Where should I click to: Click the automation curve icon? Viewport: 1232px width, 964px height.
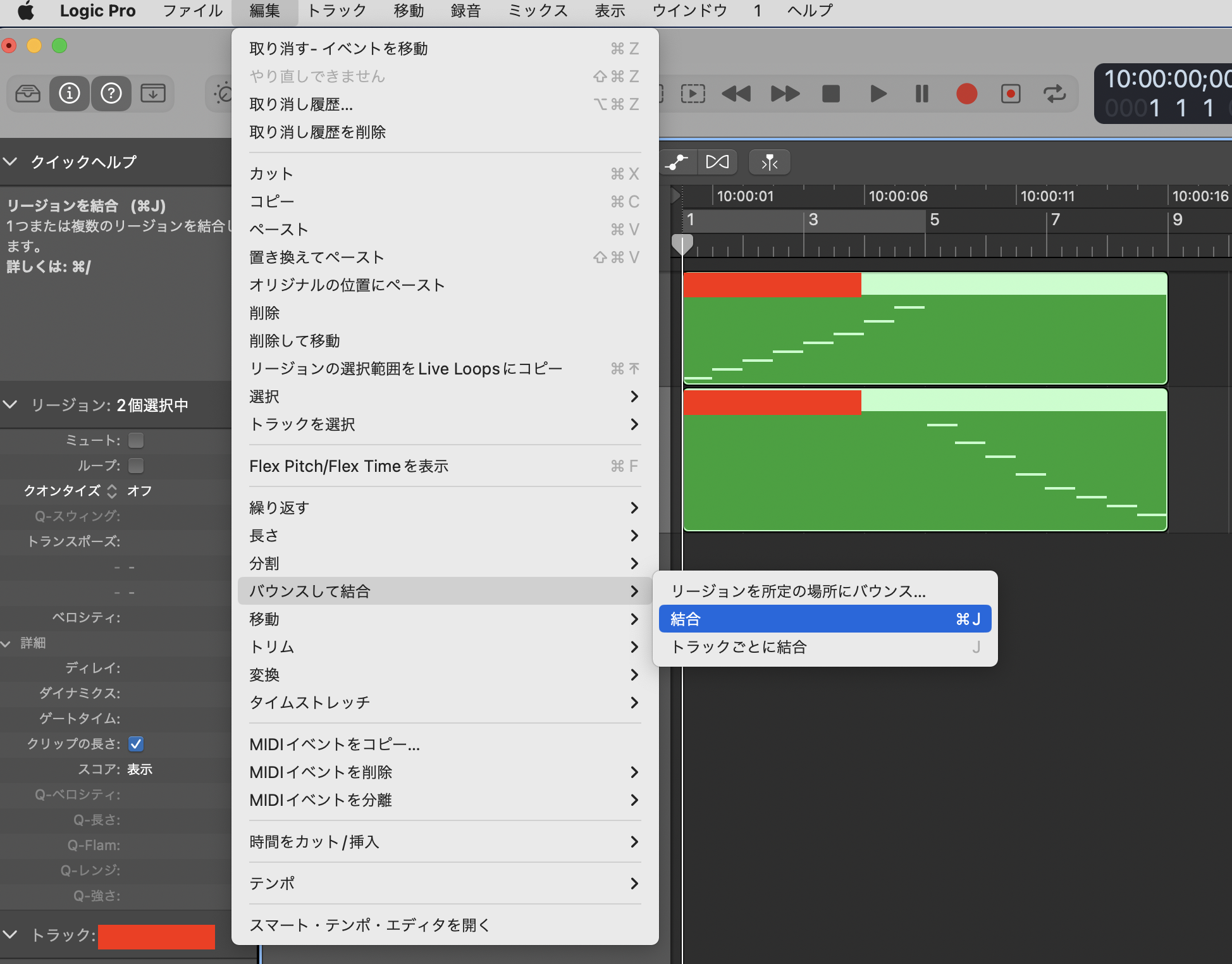[x=677, y=162]
